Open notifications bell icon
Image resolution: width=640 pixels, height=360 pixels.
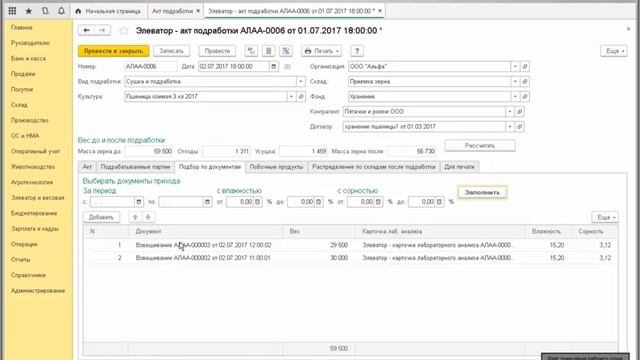coord(61,11)
